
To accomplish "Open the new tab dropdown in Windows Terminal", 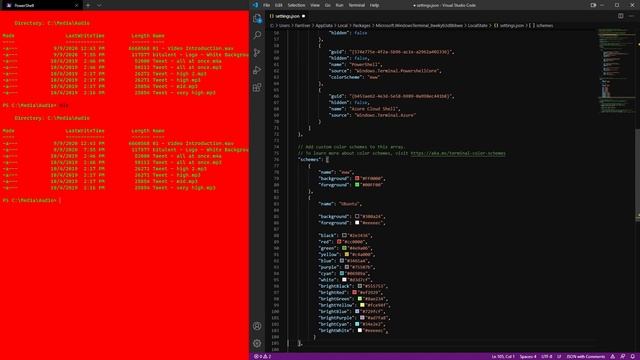I will (99, 5).
